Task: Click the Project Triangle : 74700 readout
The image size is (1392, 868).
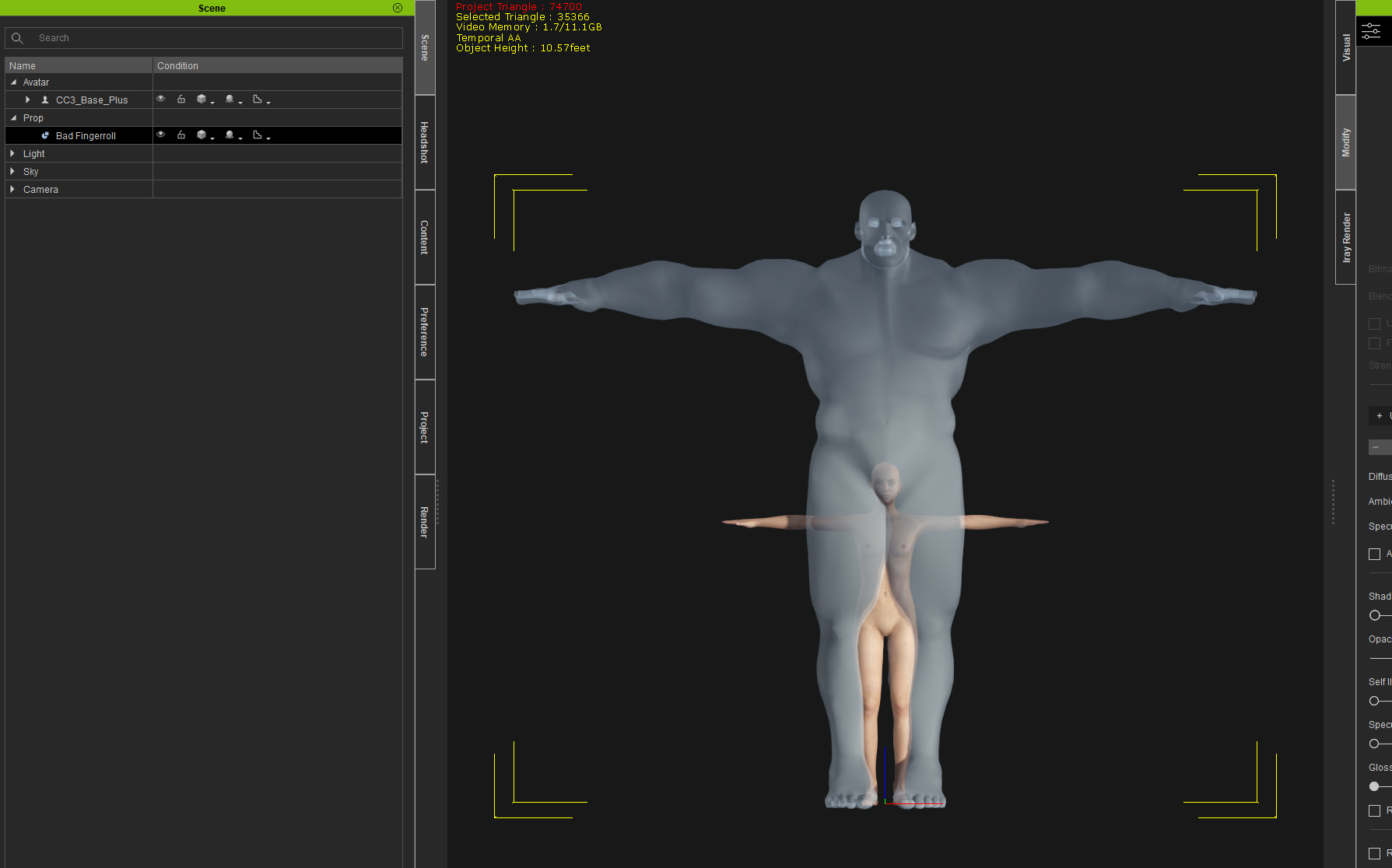Action: click(x=519, y=7)
